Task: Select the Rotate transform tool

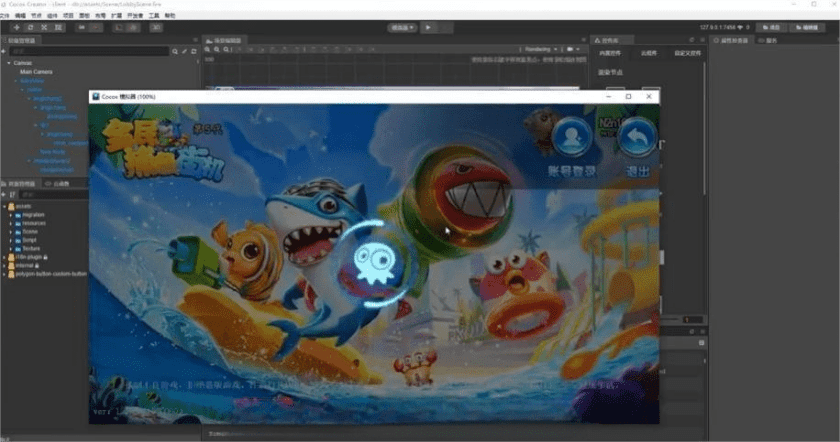Action: (29, 28)
